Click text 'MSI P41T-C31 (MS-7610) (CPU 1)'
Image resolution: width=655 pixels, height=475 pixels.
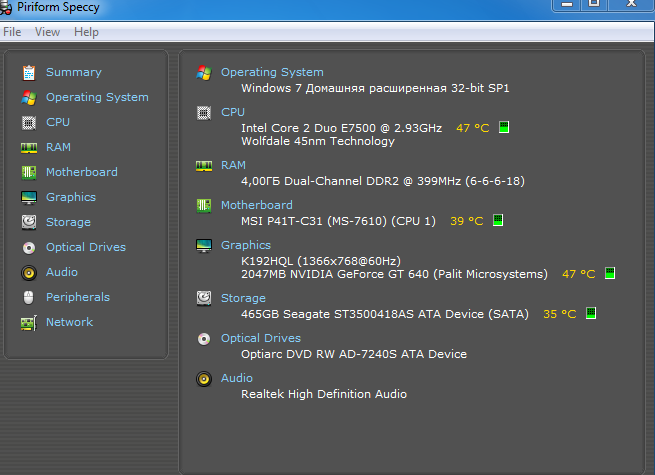tap(338, 221)
